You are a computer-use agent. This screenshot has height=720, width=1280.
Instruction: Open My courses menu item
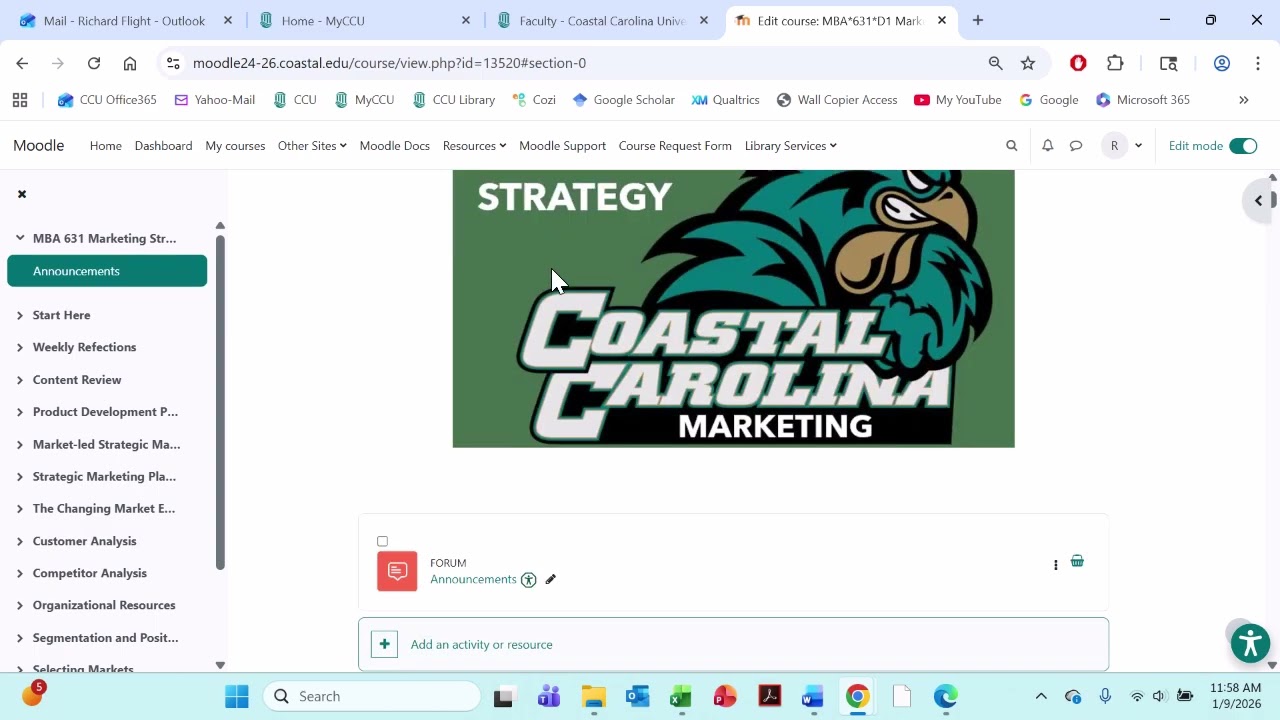(x=235, y=146)
